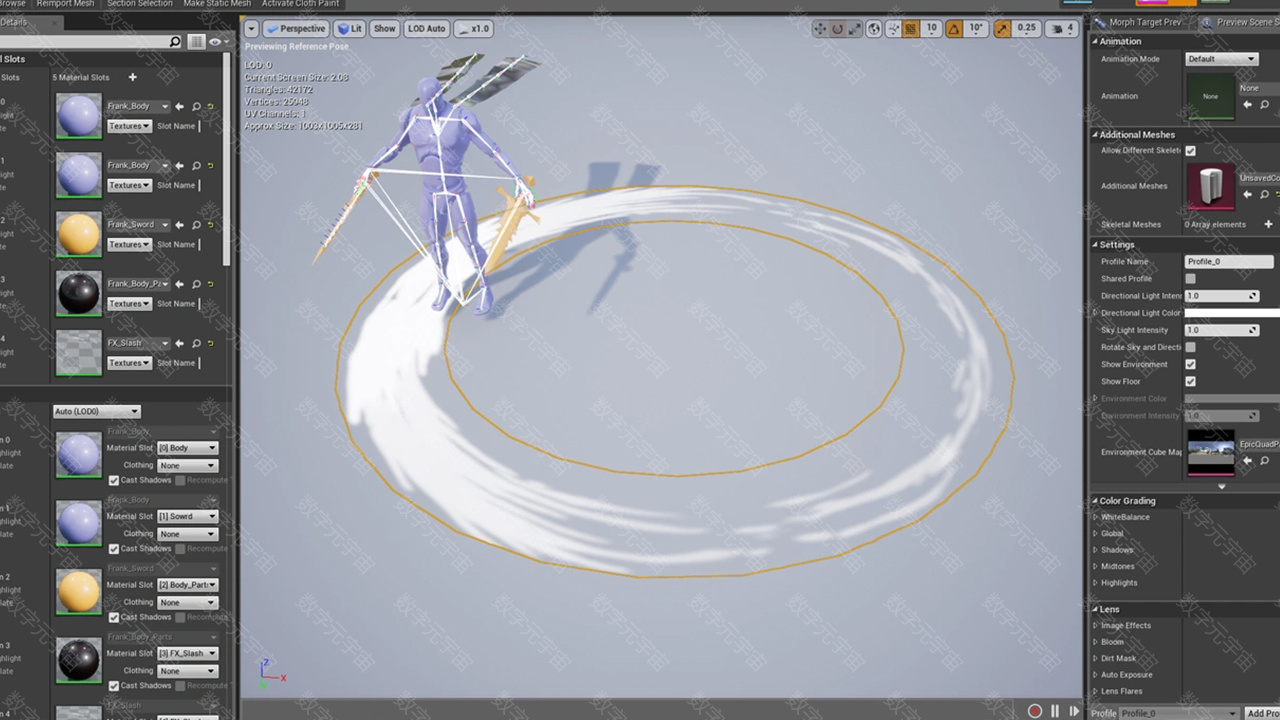Open the Animation Mode Default dropdown

[x=1221, y=59]
